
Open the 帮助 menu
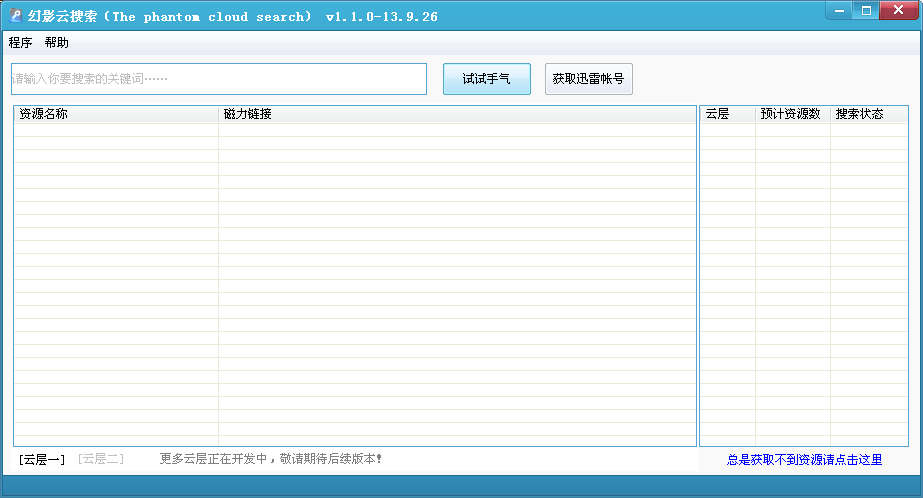pos(57,42)
